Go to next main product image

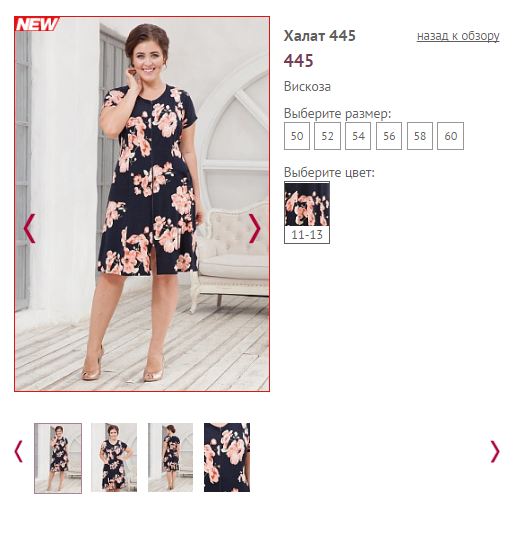coord(254,228)
